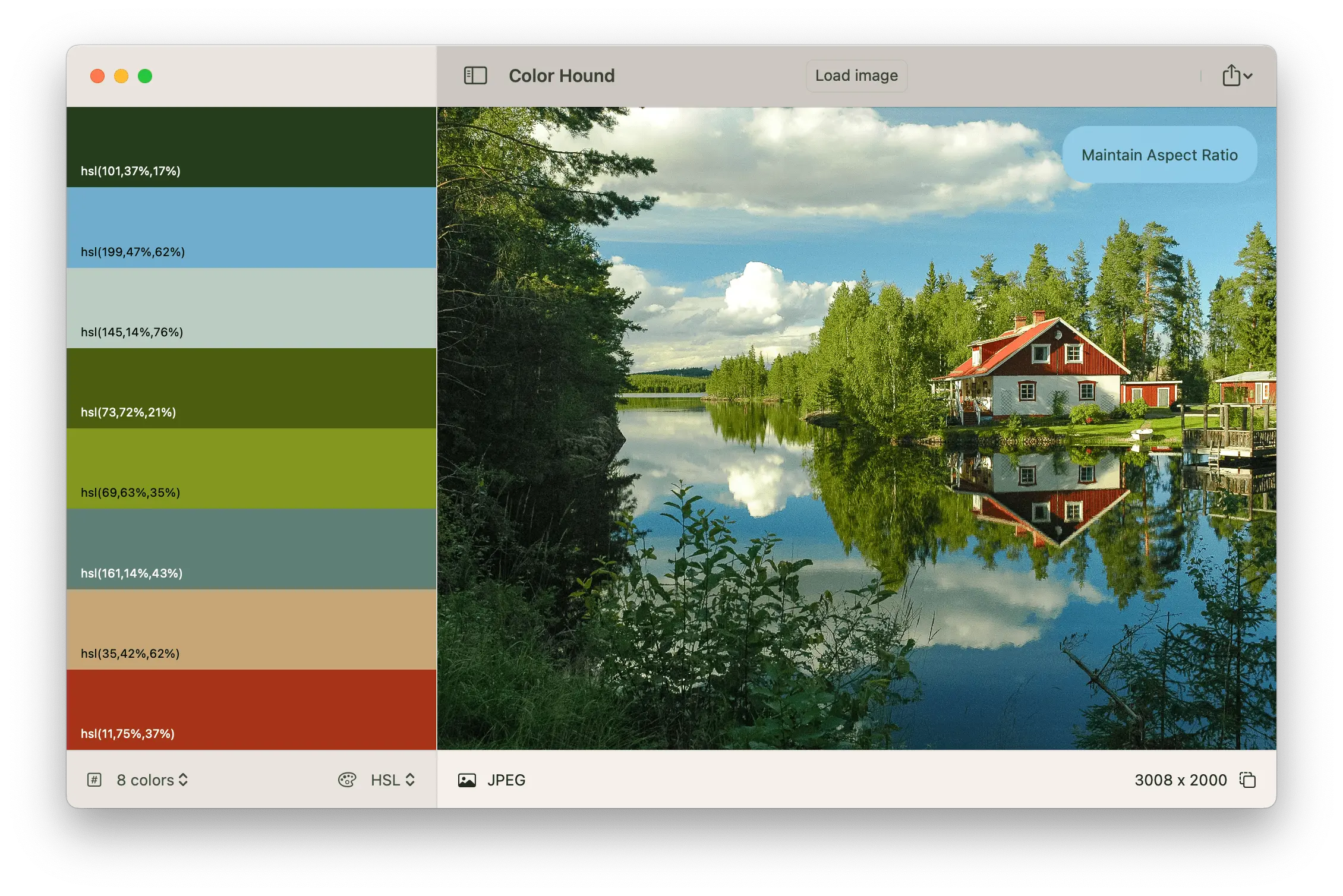Expand the share menu chevron

pos(1248,76)
